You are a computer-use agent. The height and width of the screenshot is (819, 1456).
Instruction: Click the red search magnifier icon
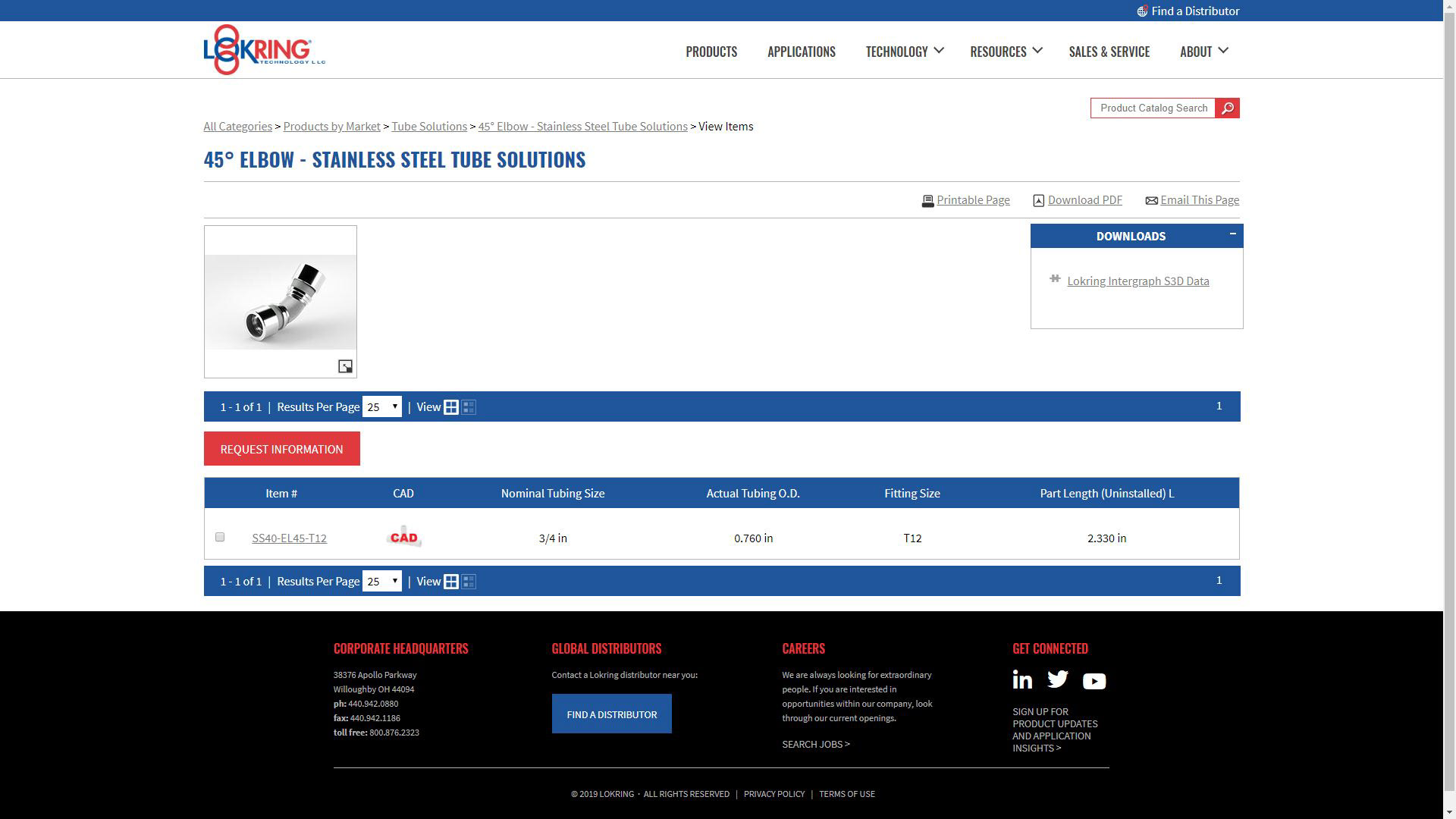tap(1227, 108)
